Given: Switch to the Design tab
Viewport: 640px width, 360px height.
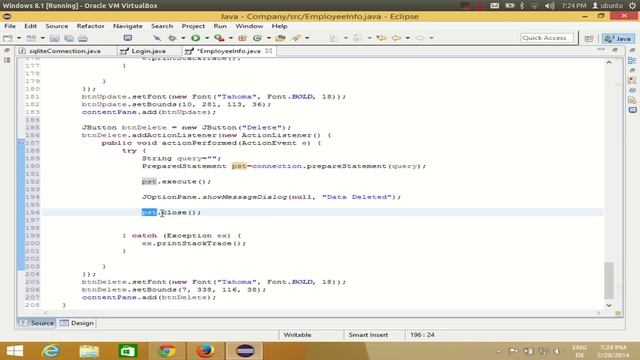Looking at the screenshot, I should point(77,323).
